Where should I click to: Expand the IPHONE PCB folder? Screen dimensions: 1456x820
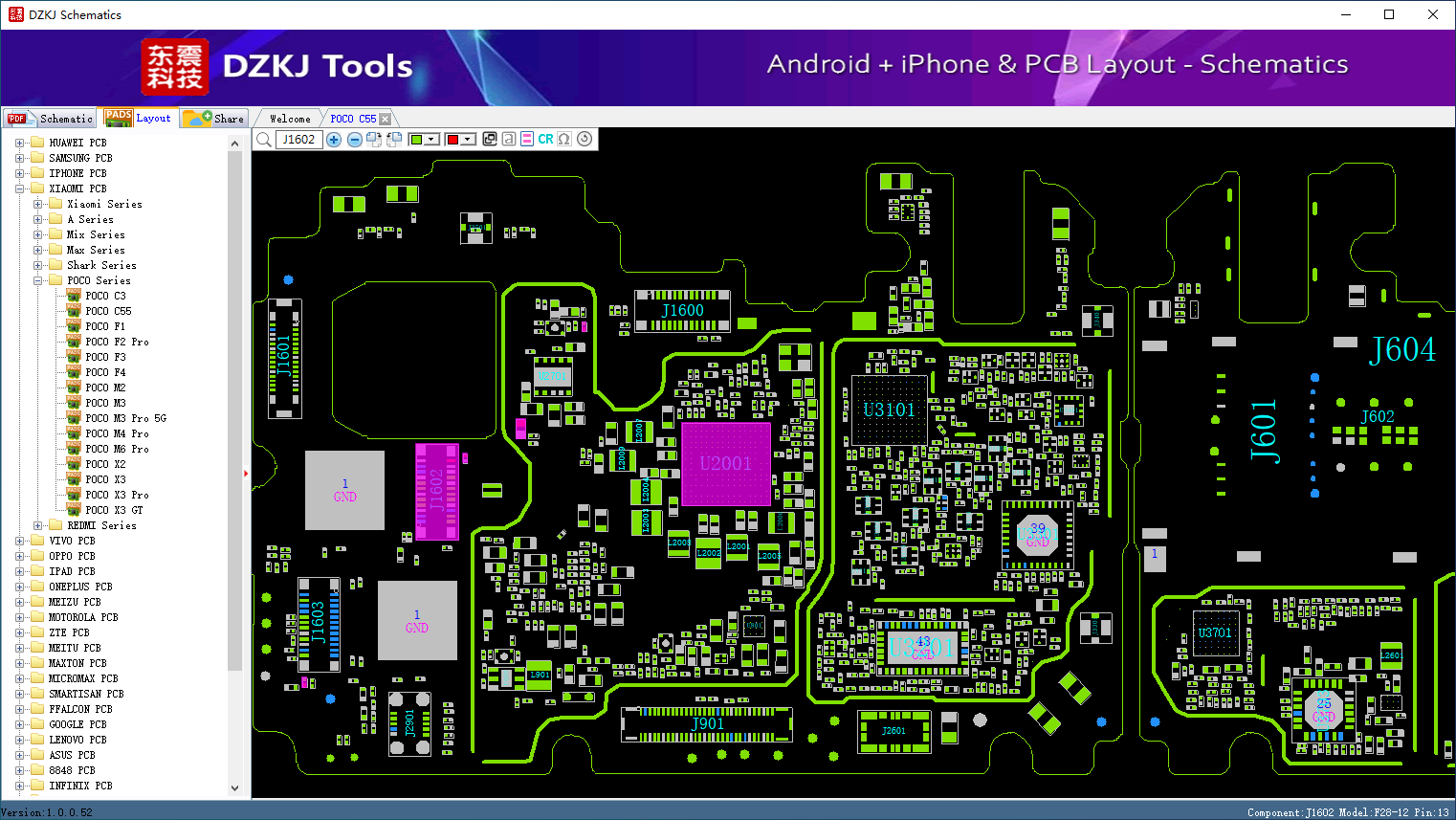[19, 173]
